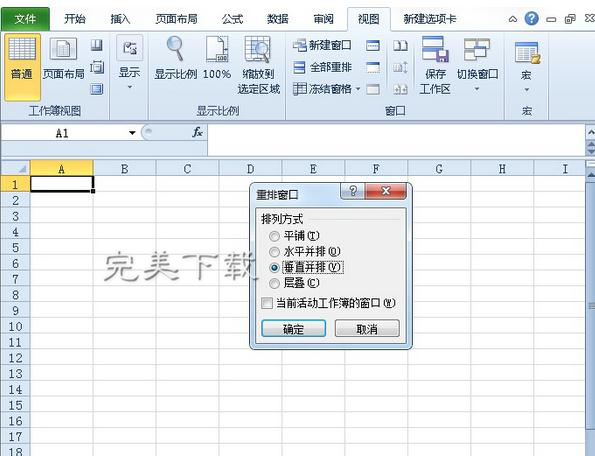Switch to Page Layout (页面布局) ribbon tab
The image size is (595, 456).
[x=176, y=19]
